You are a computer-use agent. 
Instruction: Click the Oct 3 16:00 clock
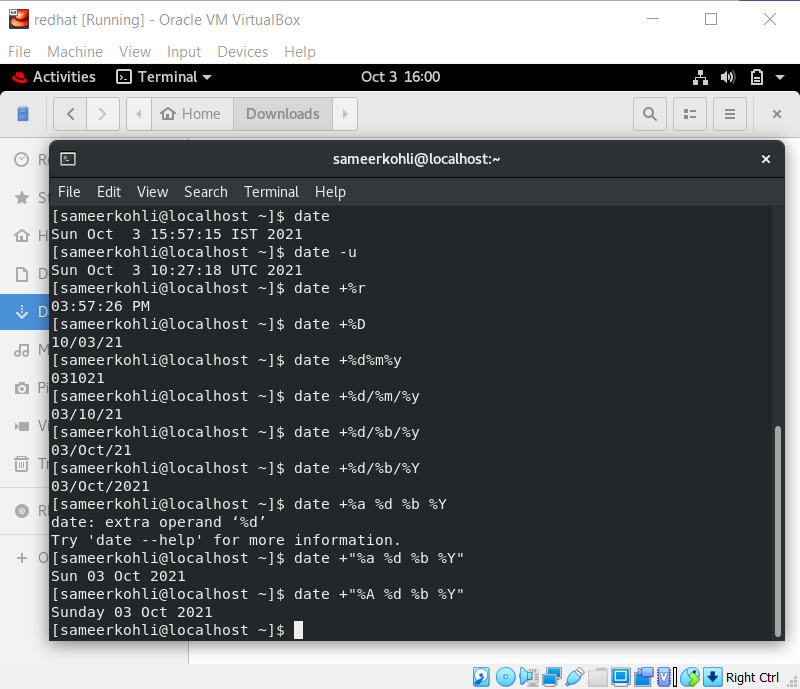[x=401, y=77]
